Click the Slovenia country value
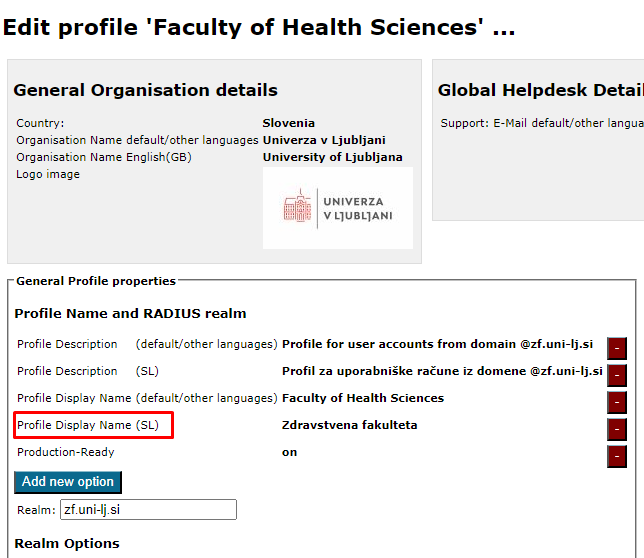 coord(289,123)
